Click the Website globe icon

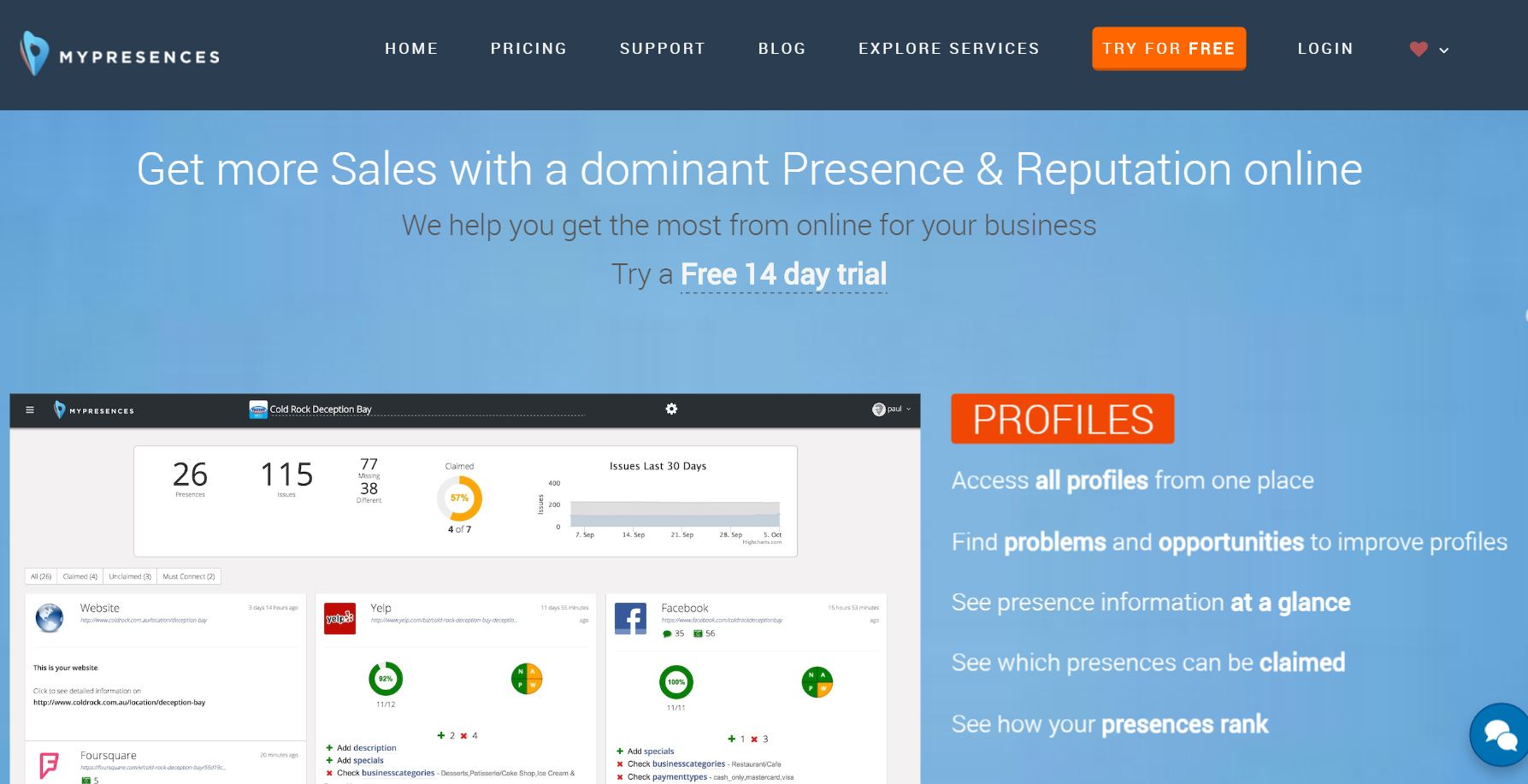coord(50,617)
